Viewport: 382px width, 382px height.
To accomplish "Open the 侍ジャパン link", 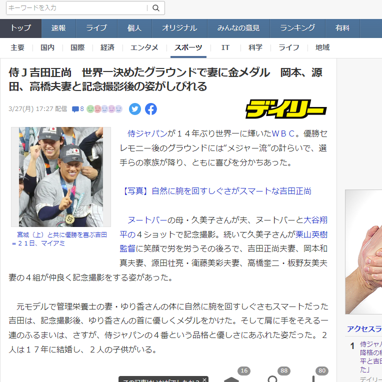I will tap(147, 134).
